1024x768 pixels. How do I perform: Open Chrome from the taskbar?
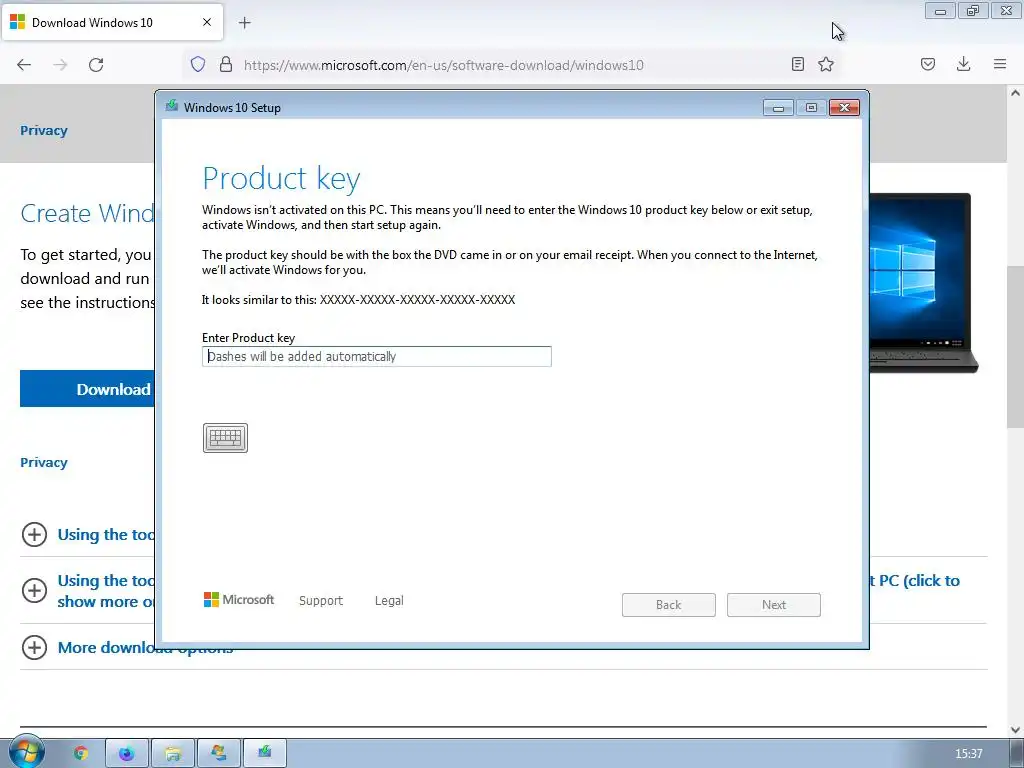click(x=81, y=754)
